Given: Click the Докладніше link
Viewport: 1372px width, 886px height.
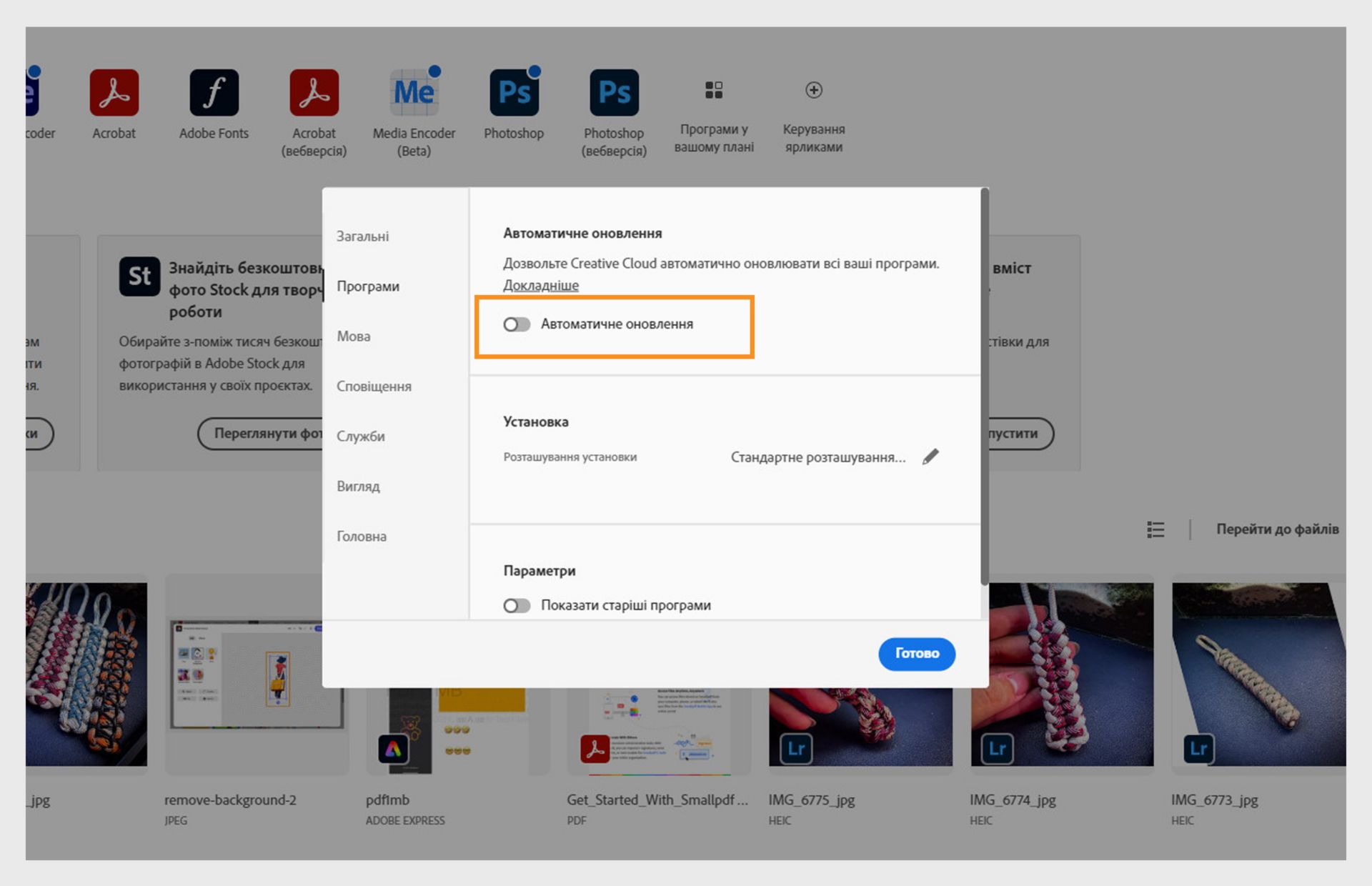Looking at the screenshot, I should click(x=541, y=285).
